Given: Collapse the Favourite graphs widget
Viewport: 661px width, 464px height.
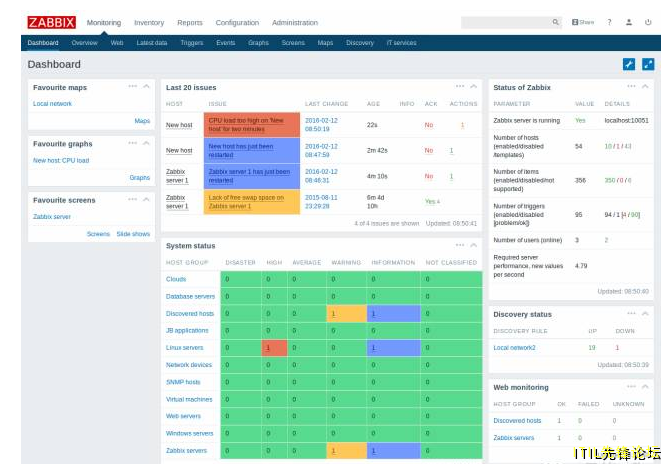Looking at the screenshot, I should [x=146, y=143].
